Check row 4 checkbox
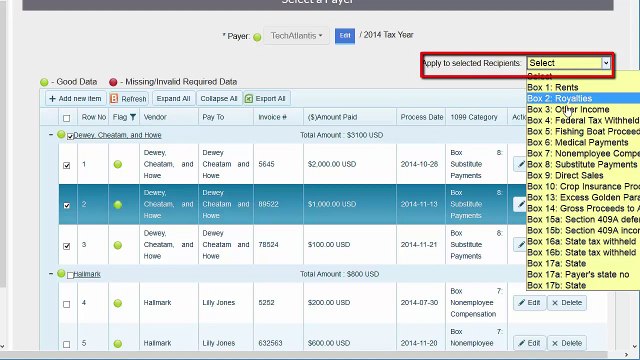This screenshot has height=360, width=640. tap(67, 304)
